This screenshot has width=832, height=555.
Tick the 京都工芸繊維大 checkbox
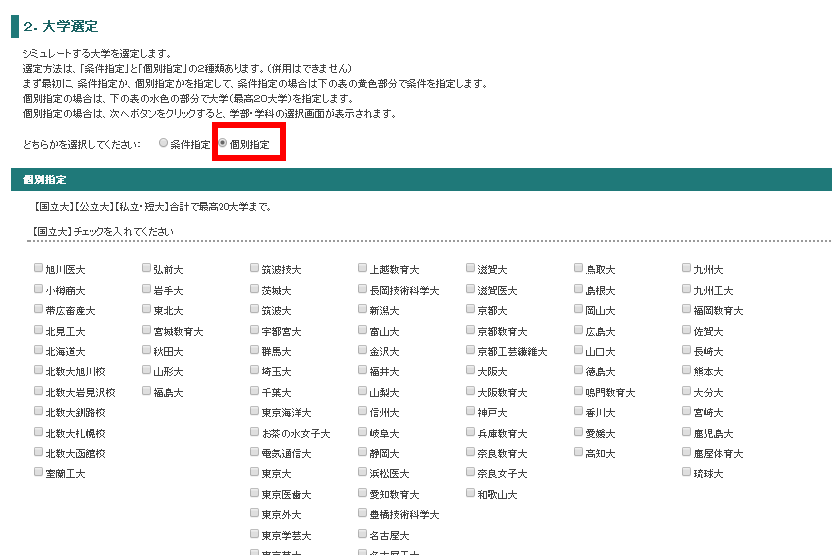pyautogui.click(x=471, y=350)
